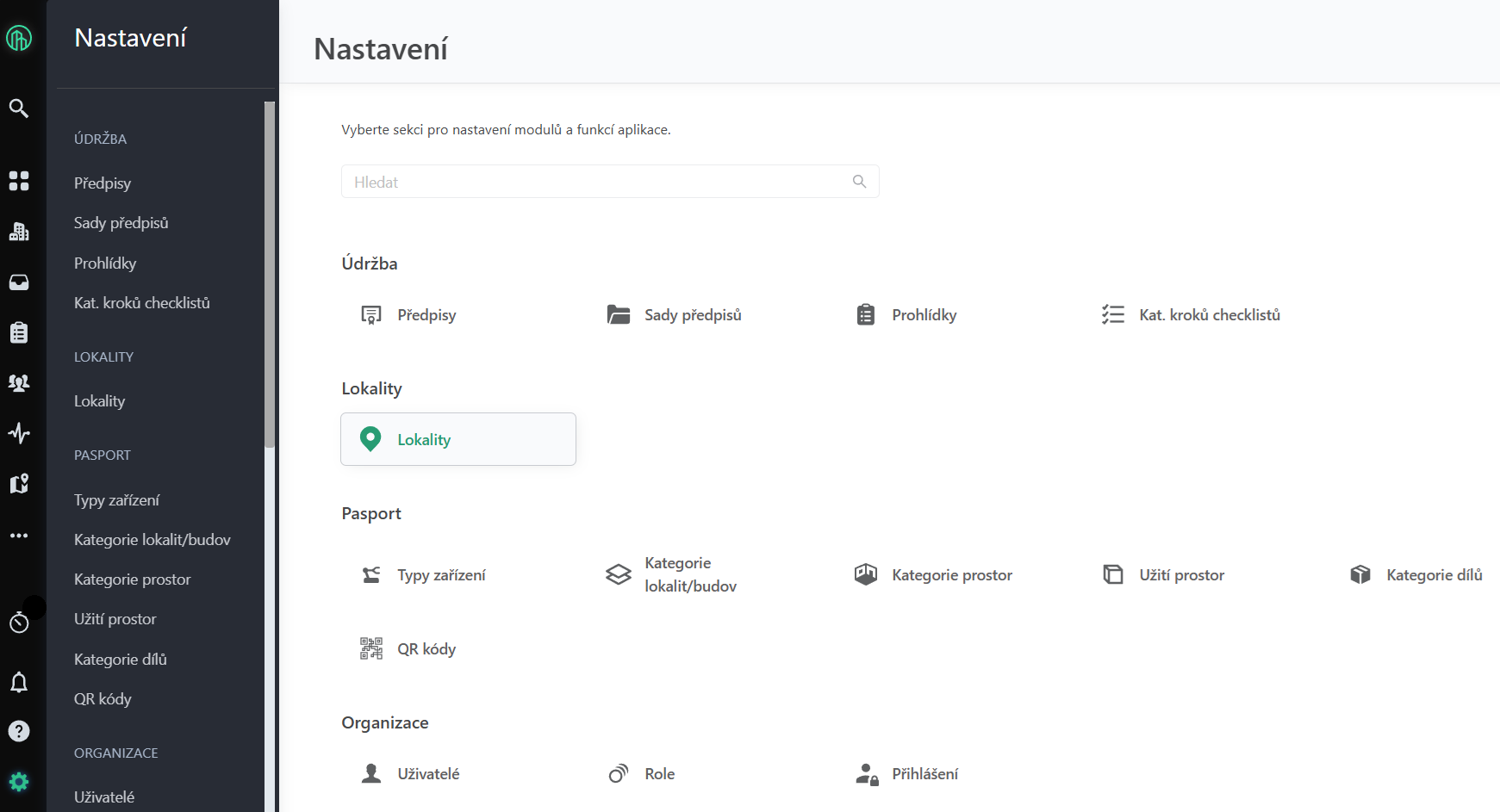Click the Kategorie prostor icon

[866, 574]
